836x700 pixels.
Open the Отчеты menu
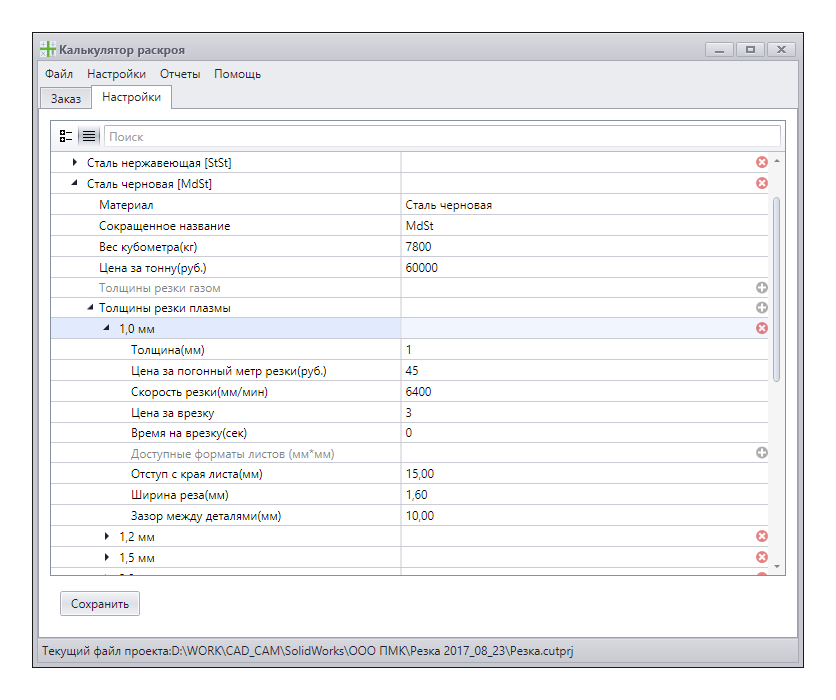(x=180, y=74)
